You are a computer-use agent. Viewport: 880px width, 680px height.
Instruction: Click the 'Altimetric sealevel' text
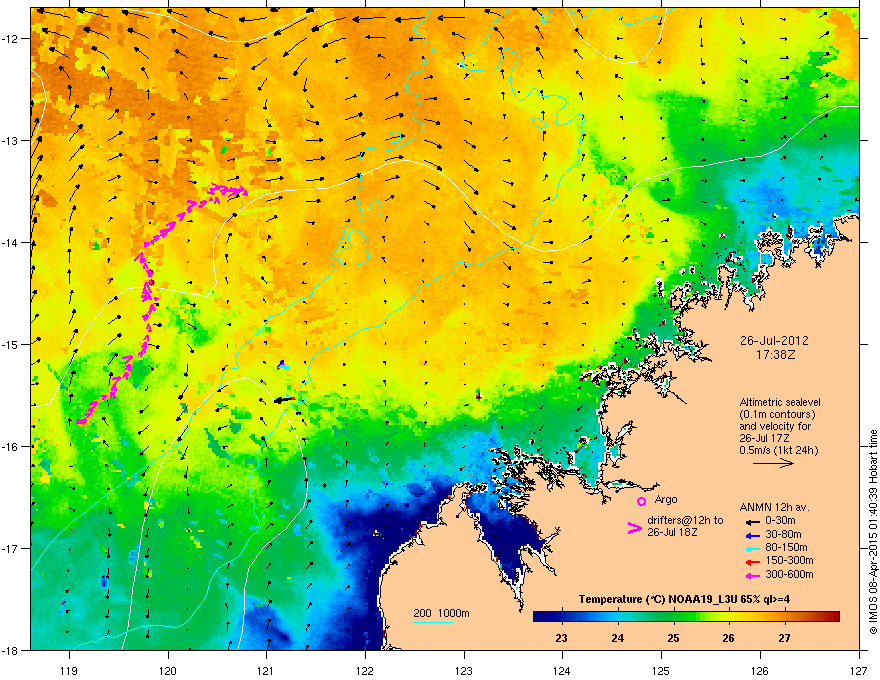[780, 402]
